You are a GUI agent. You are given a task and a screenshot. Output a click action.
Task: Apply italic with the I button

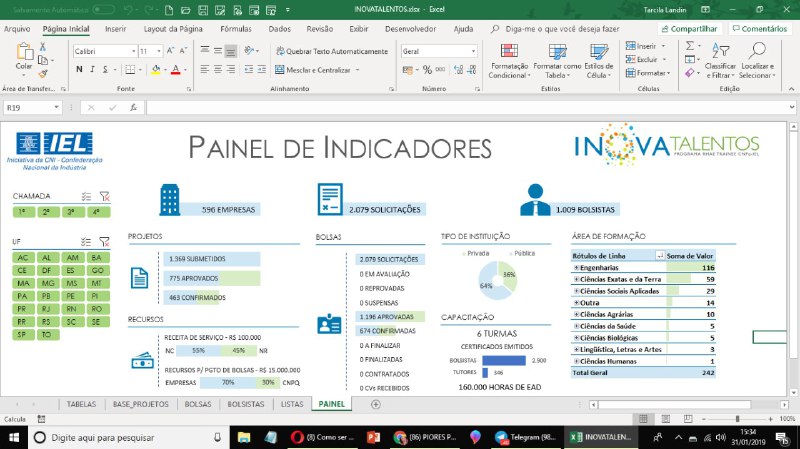click(x=92, y=69)
